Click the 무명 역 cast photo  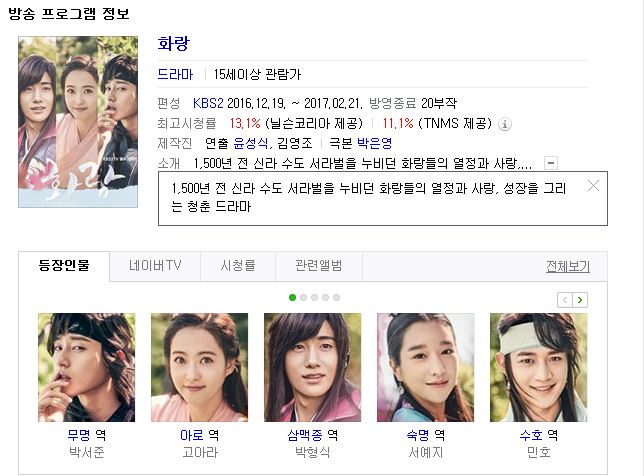tap(87, 368)
